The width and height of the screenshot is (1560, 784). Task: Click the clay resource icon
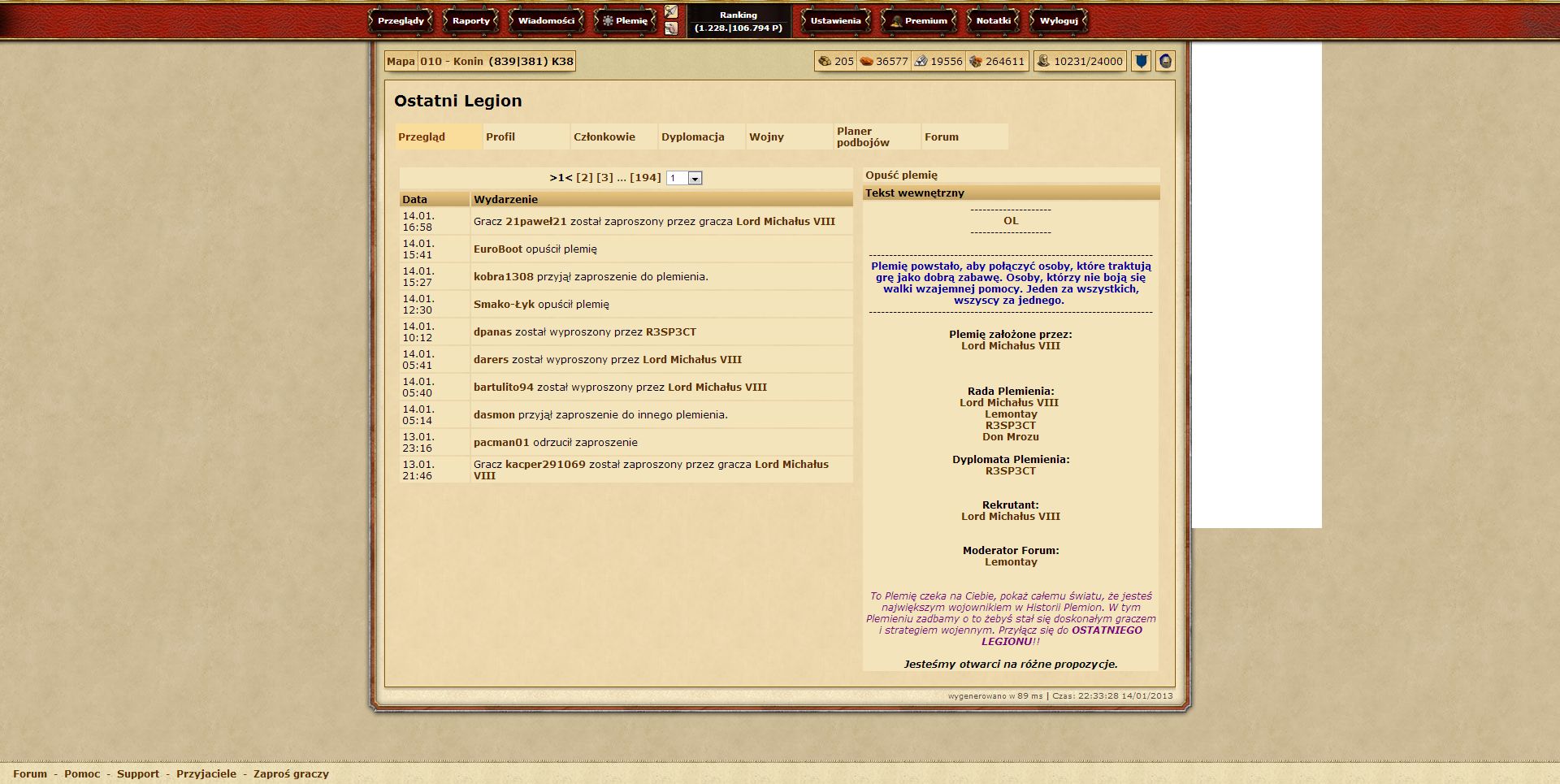[x=867, y=61]
